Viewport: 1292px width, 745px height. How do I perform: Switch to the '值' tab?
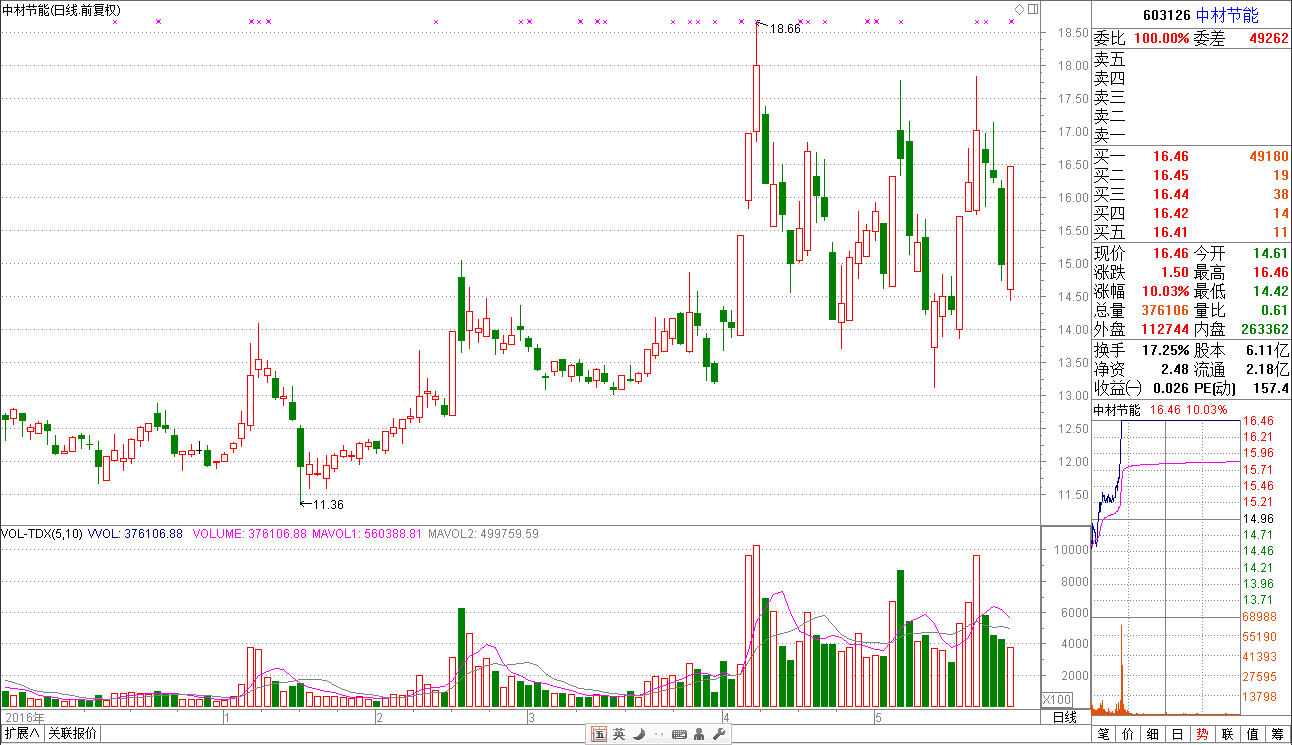click(1252, 735)
